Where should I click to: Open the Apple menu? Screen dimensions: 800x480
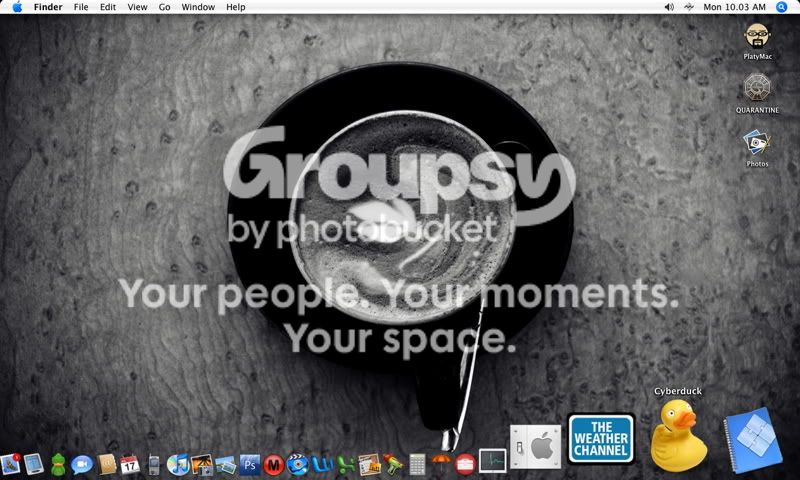point(17,7)
